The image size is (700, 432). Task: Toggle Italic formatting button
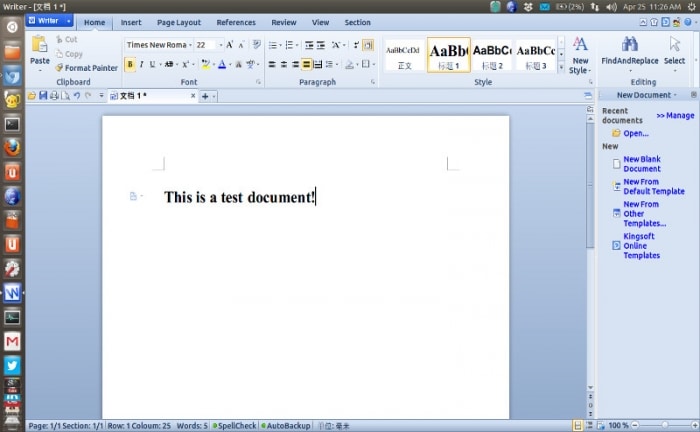pyautogui.click(x=142, y=65)
